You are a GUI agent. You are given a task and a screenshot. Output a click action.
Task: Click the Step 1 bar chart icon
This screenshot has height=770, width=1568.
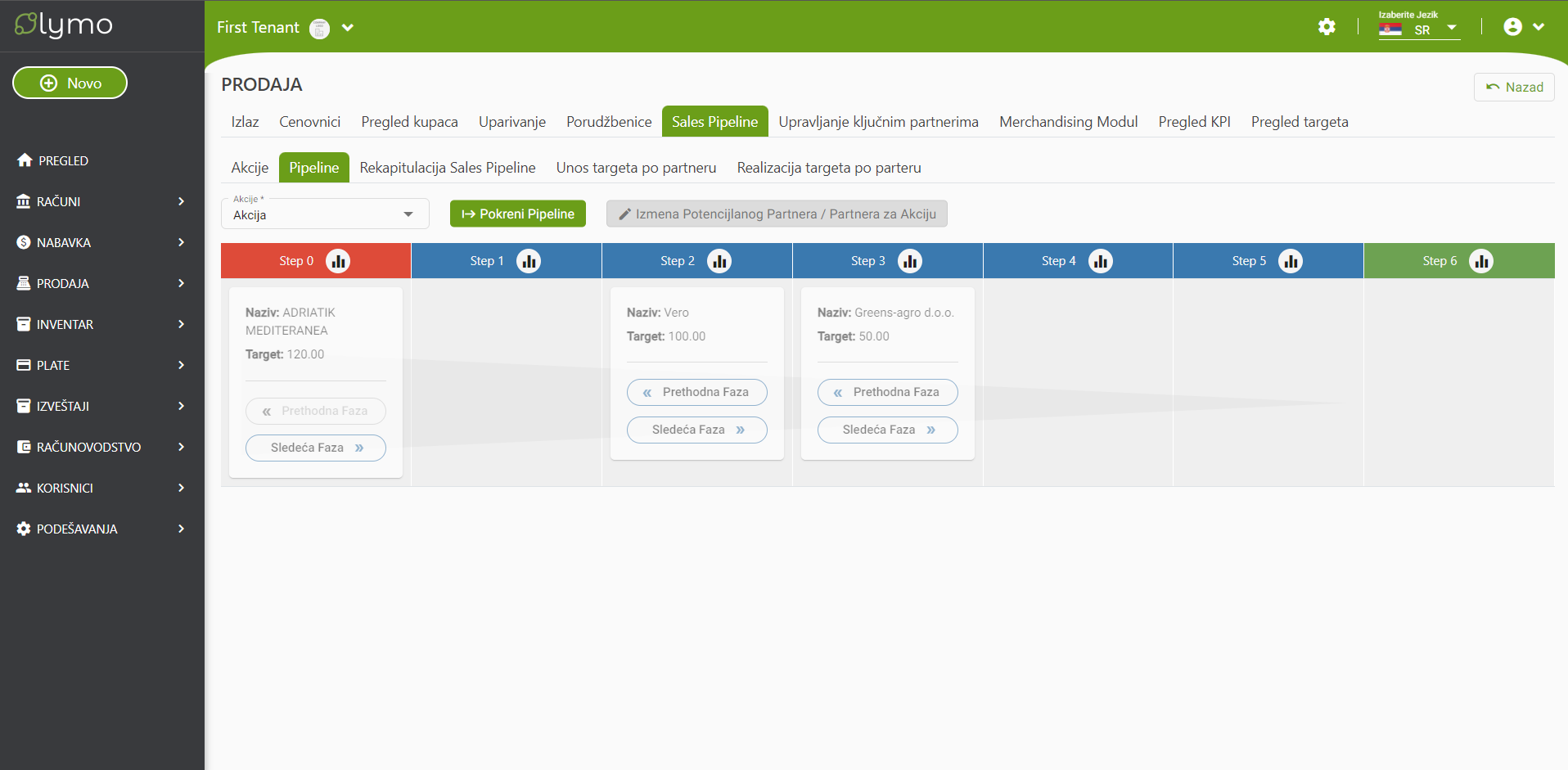click(529, 261)
